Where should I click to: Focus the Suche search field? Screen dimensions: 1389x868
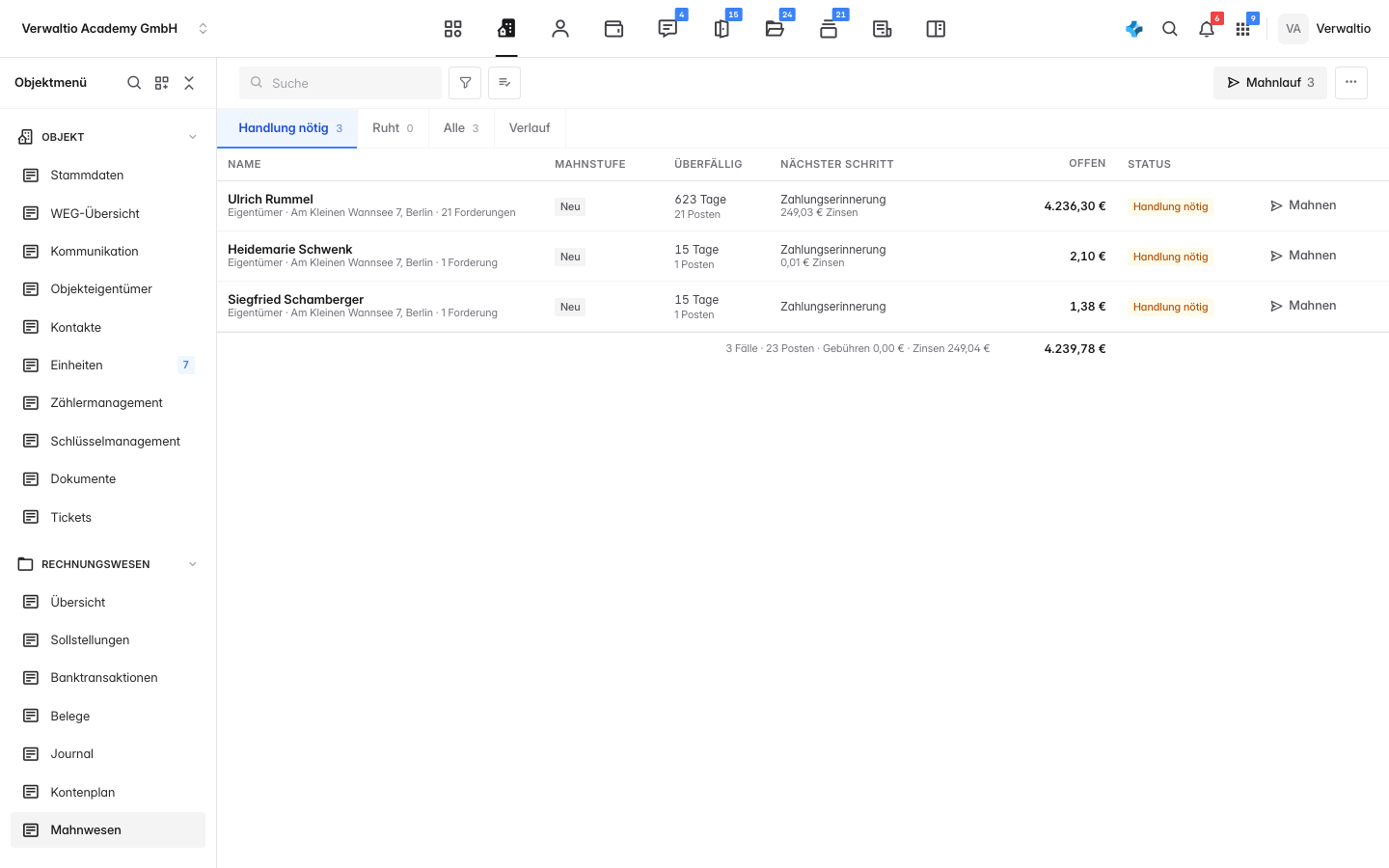[x=340, y=83]
